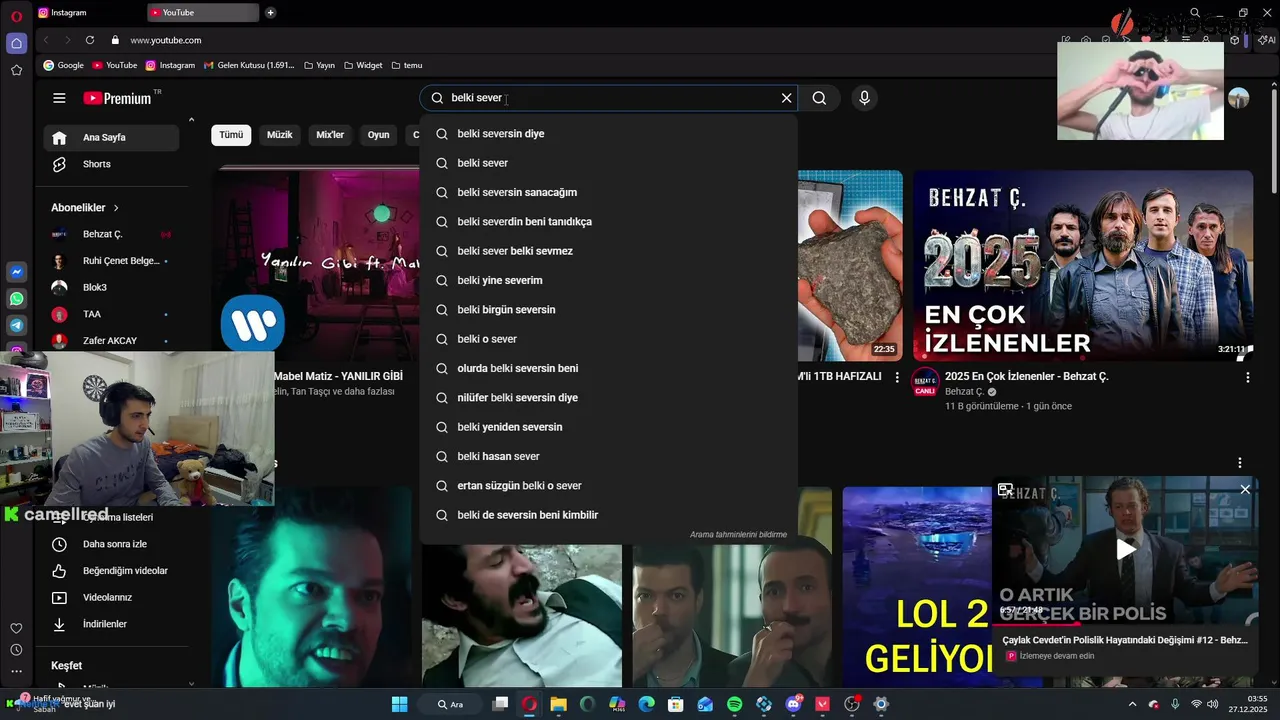The image size is (1280, 720).
Task: Open Spotify from the taskbar
Action: pyautogui.click(x=734, y=704)
